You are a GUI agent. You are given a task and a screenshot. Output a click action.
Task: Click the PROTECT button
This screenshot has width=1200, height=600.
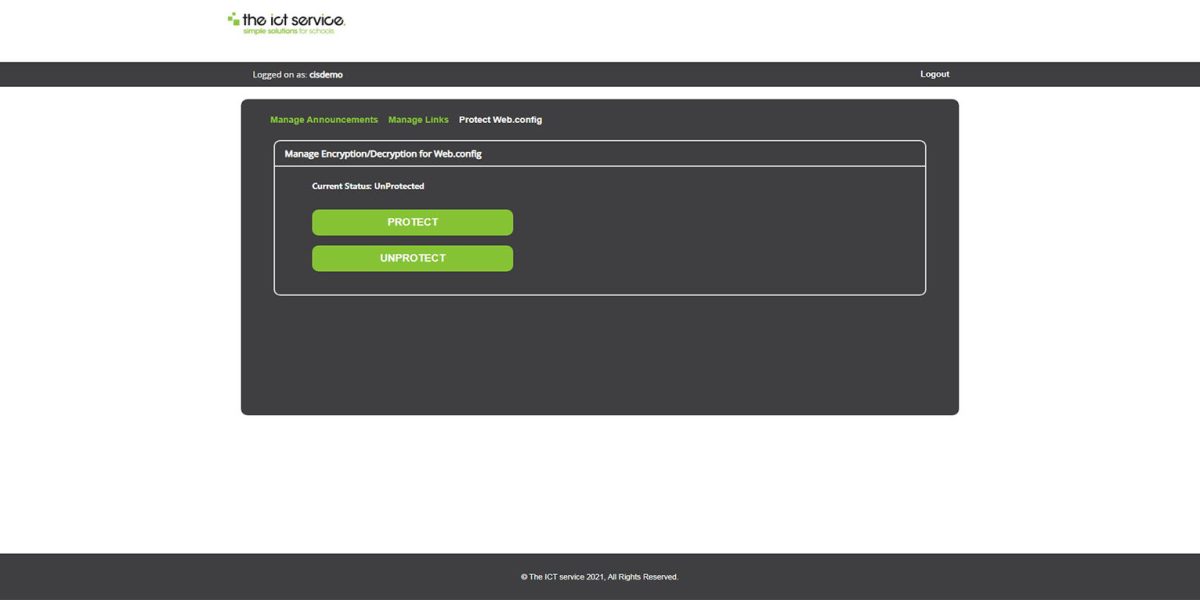(x=412, y=221)
